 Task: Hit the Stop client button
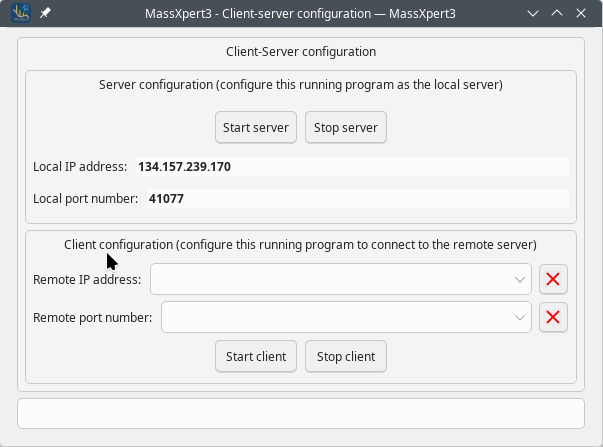[x=346, y=356]
